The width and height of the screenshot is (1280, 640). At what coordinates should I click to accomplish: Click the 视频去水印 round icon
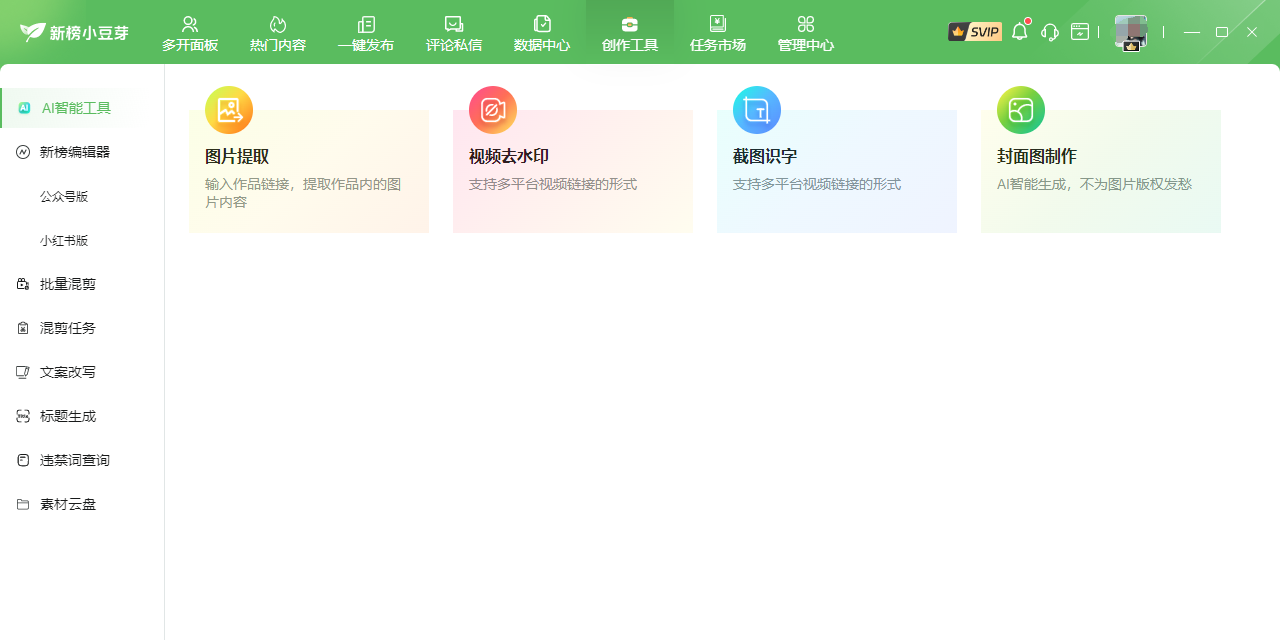(x=493, y=110)
